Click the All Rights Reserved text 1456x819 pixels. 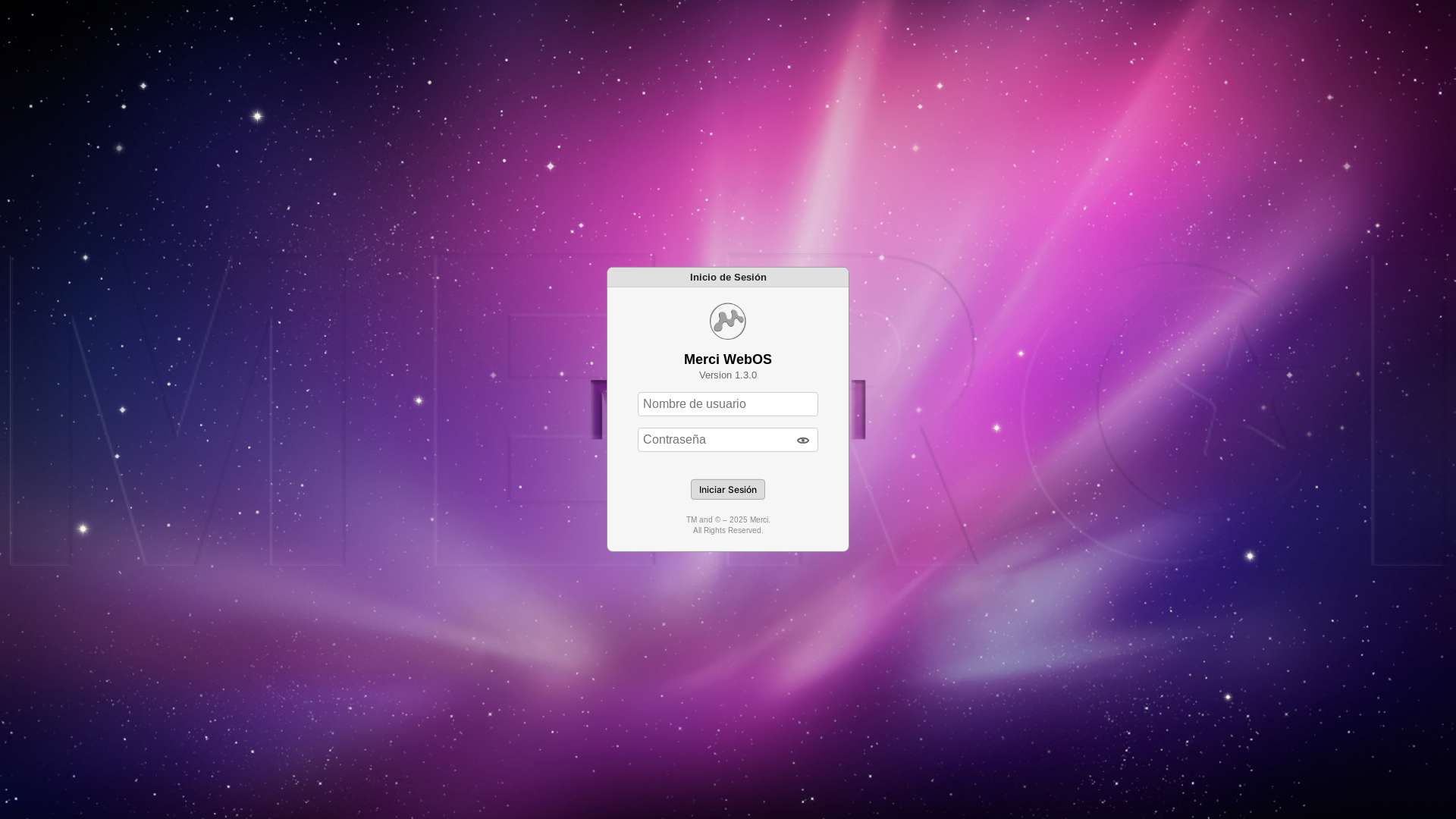(727, 531)
